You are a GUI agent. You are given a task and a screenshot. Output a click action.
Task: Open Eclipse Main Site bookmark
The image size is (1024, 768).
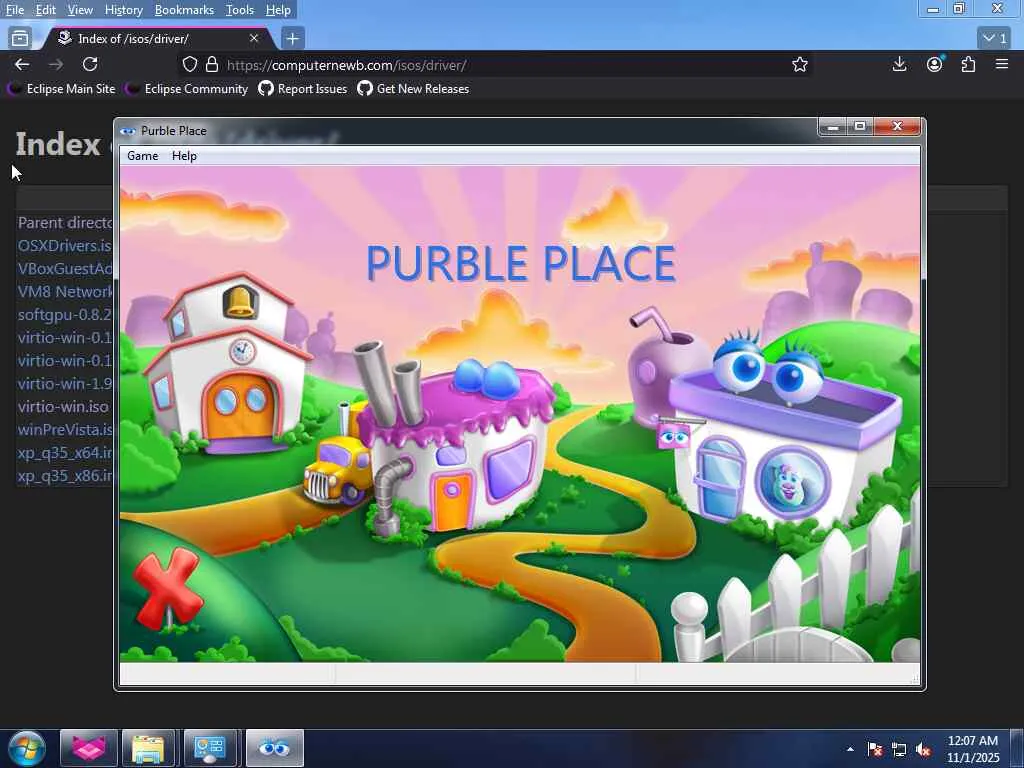[x=61, y=89]
